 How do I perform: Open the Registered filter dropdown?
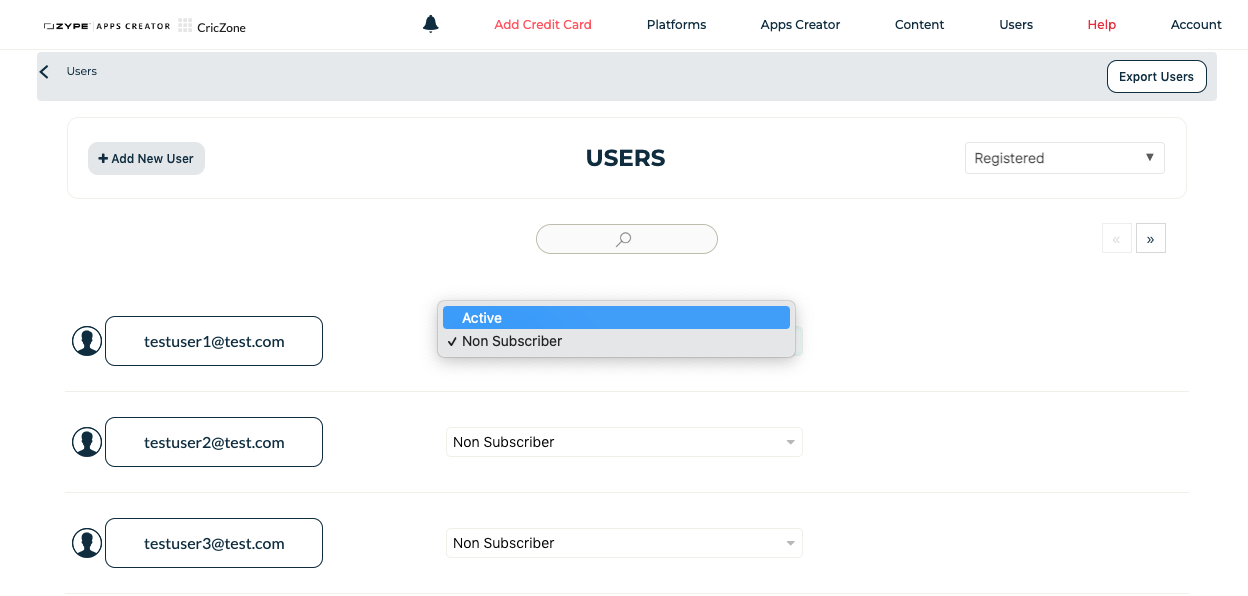pyautogui.click(x=1064, y=157)
